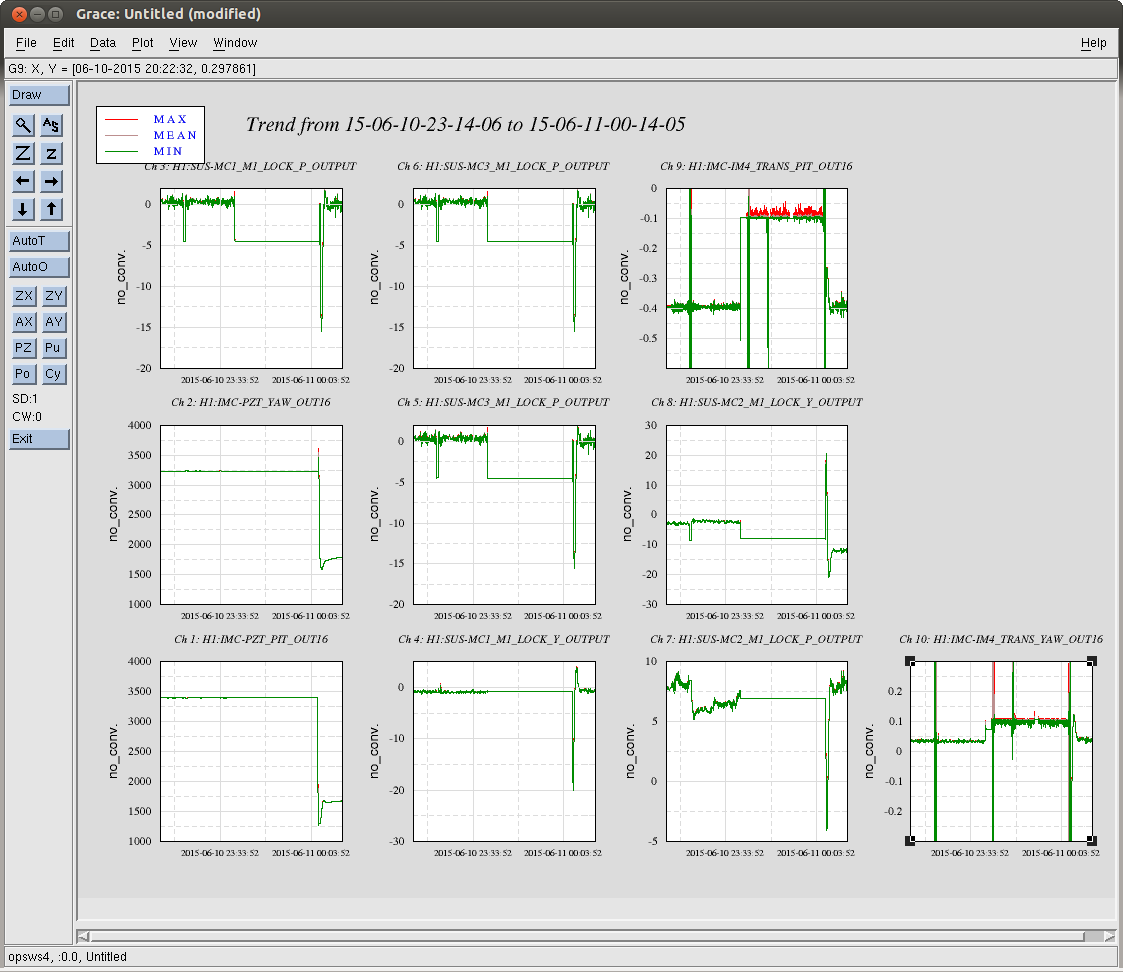Click the Po pop world stack button
This screenshot has width=1123, height=972.
click(24, 374)
